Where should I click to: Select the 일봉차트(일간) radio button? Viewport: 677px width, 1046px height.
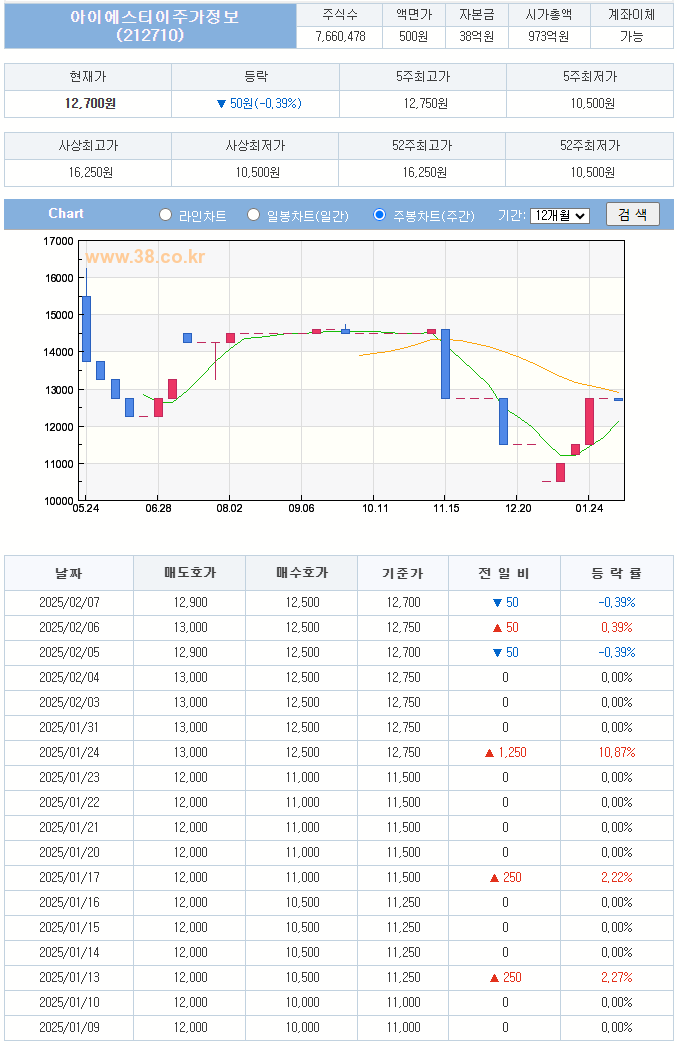pos(253,215)
